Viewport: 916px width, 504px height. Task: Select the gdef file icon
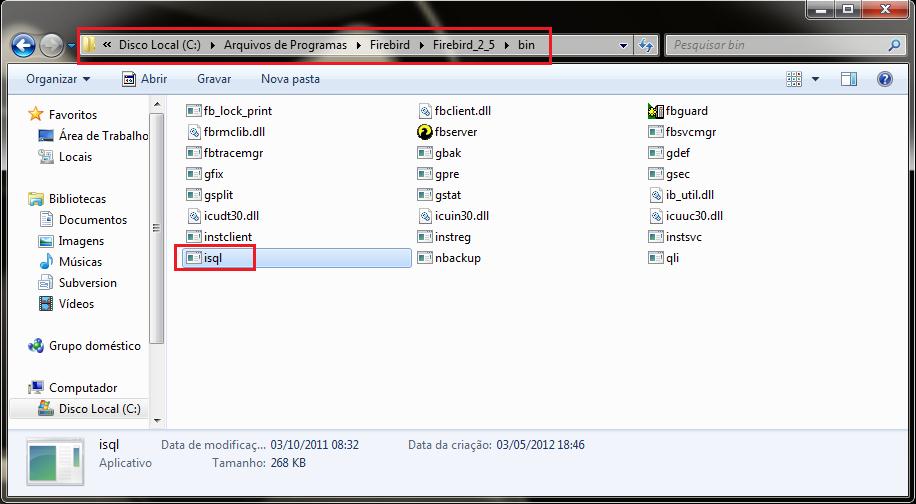[x=655, y=153]
